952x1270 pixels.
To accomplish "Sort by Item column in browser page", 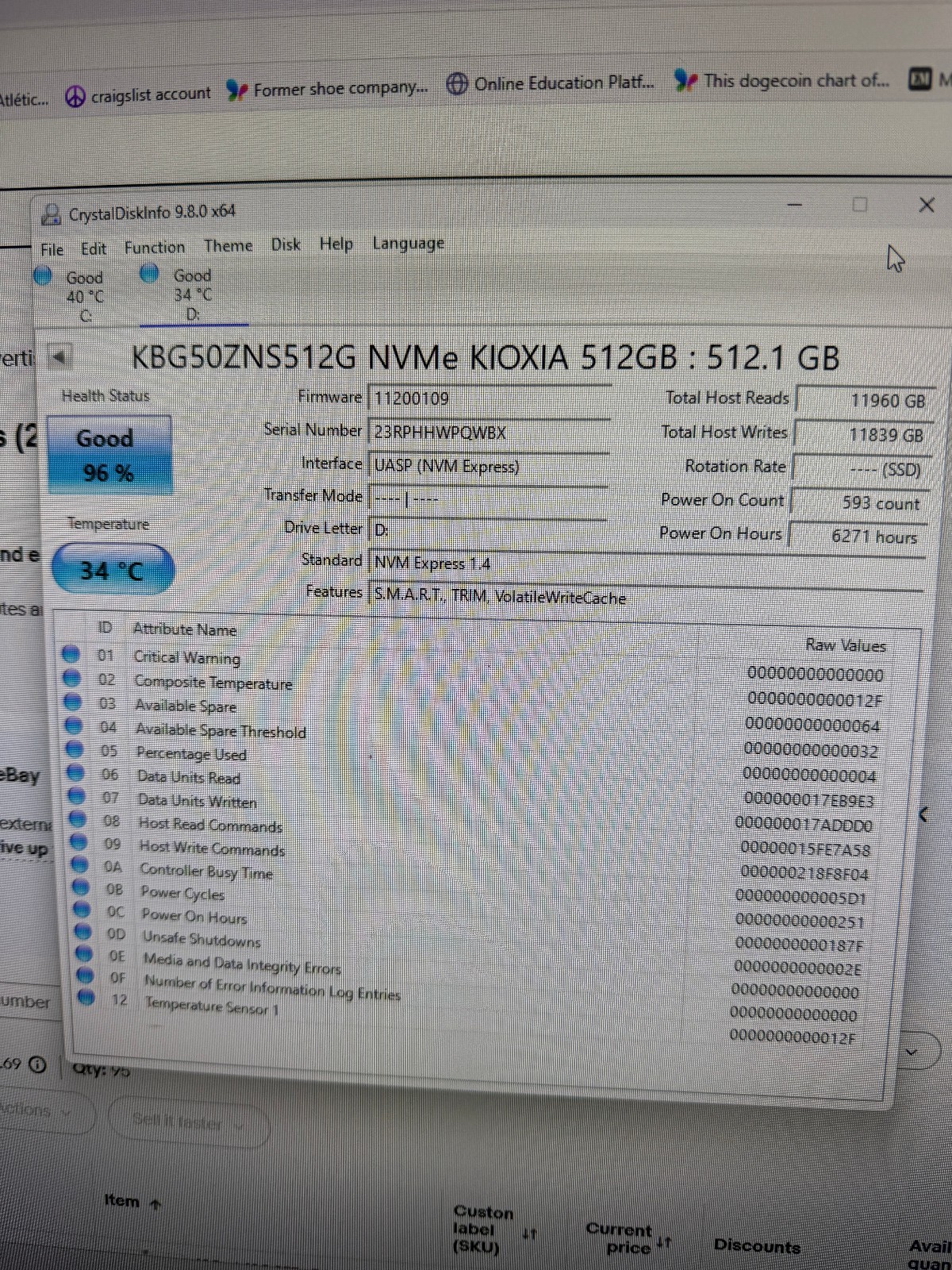I will (x=132, y=1202).
